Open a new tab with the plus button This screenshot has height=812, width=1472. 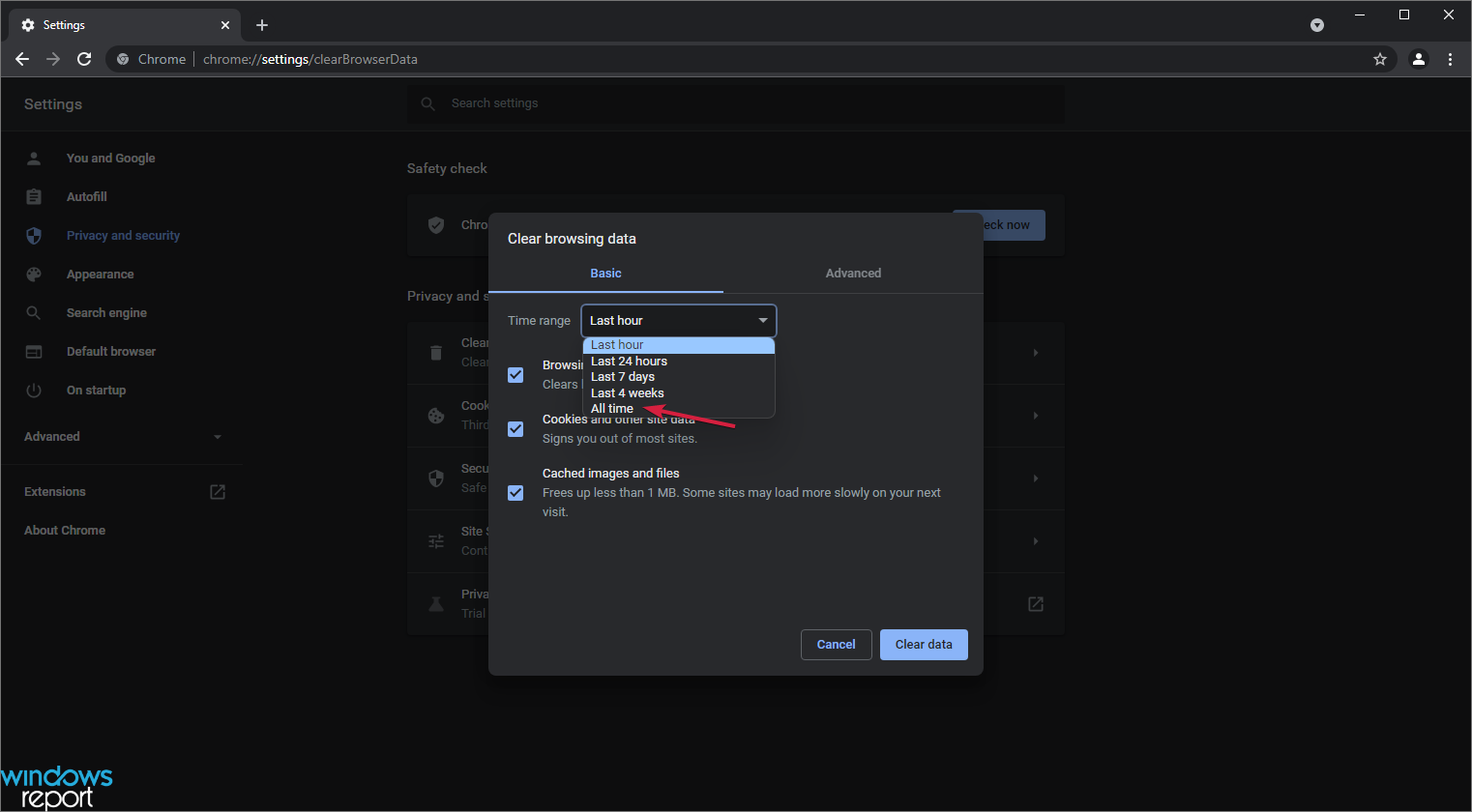pyautogui.click(x=262, y=25)
